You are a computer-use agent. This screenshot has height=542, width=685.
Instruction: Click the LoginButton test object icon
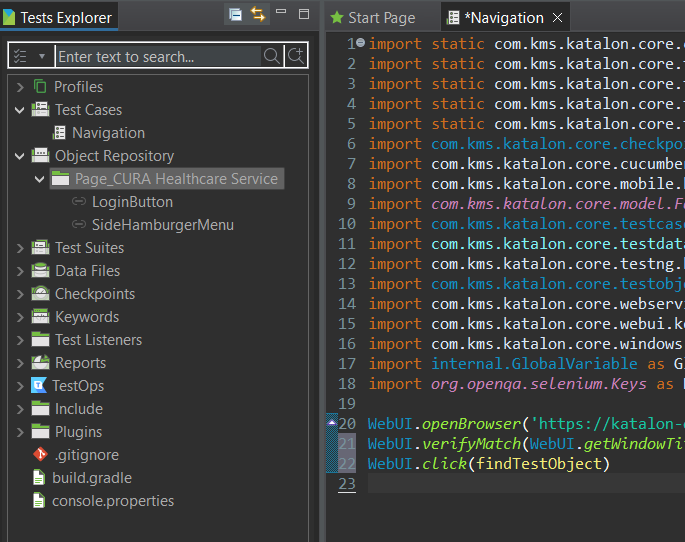(79, 201)
